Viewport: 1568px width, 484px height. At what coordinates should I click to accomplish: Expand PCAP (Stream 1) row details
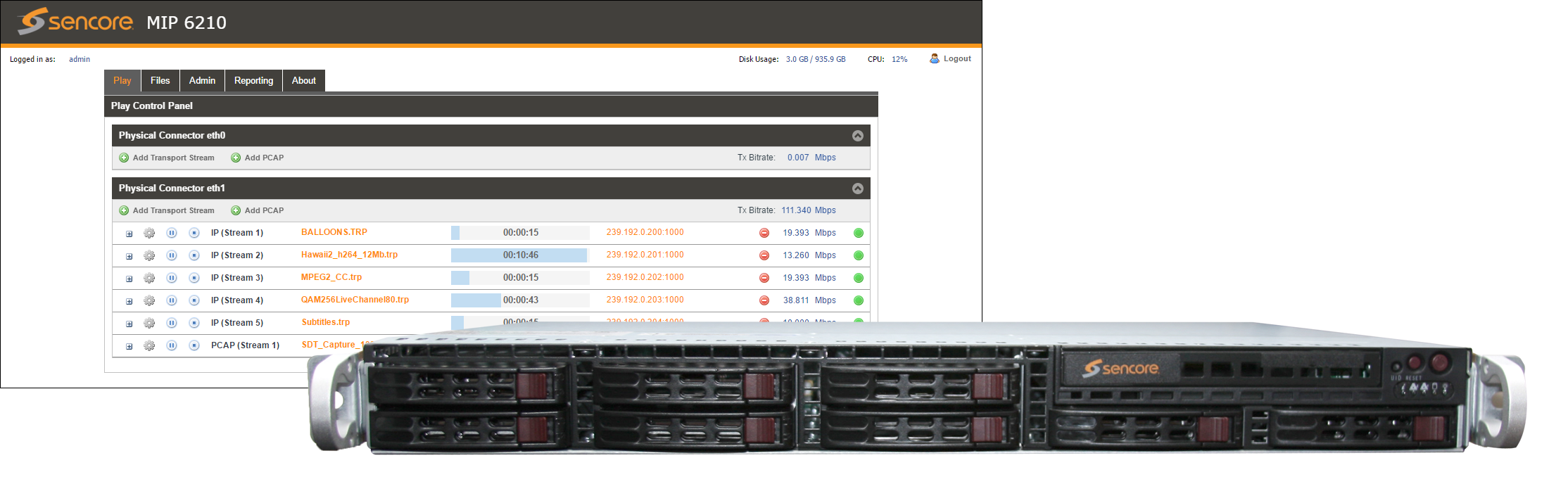[x=129, y=346]
